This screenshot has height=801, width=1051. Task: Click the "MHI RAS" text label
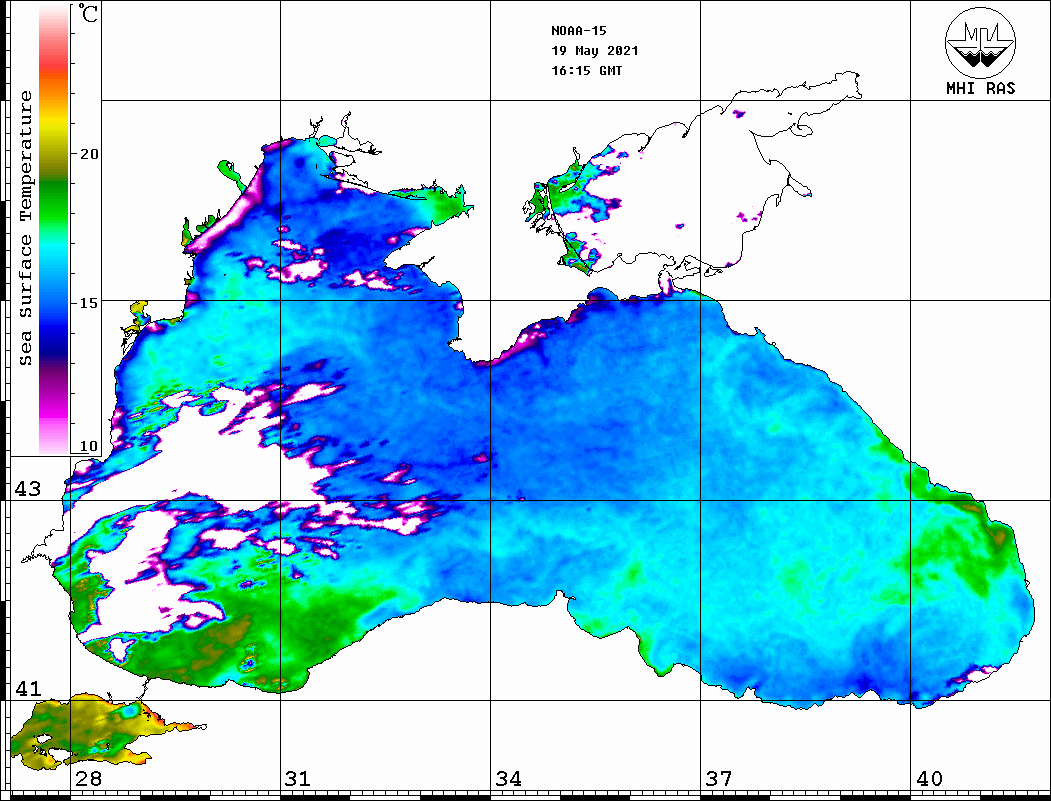981,88
